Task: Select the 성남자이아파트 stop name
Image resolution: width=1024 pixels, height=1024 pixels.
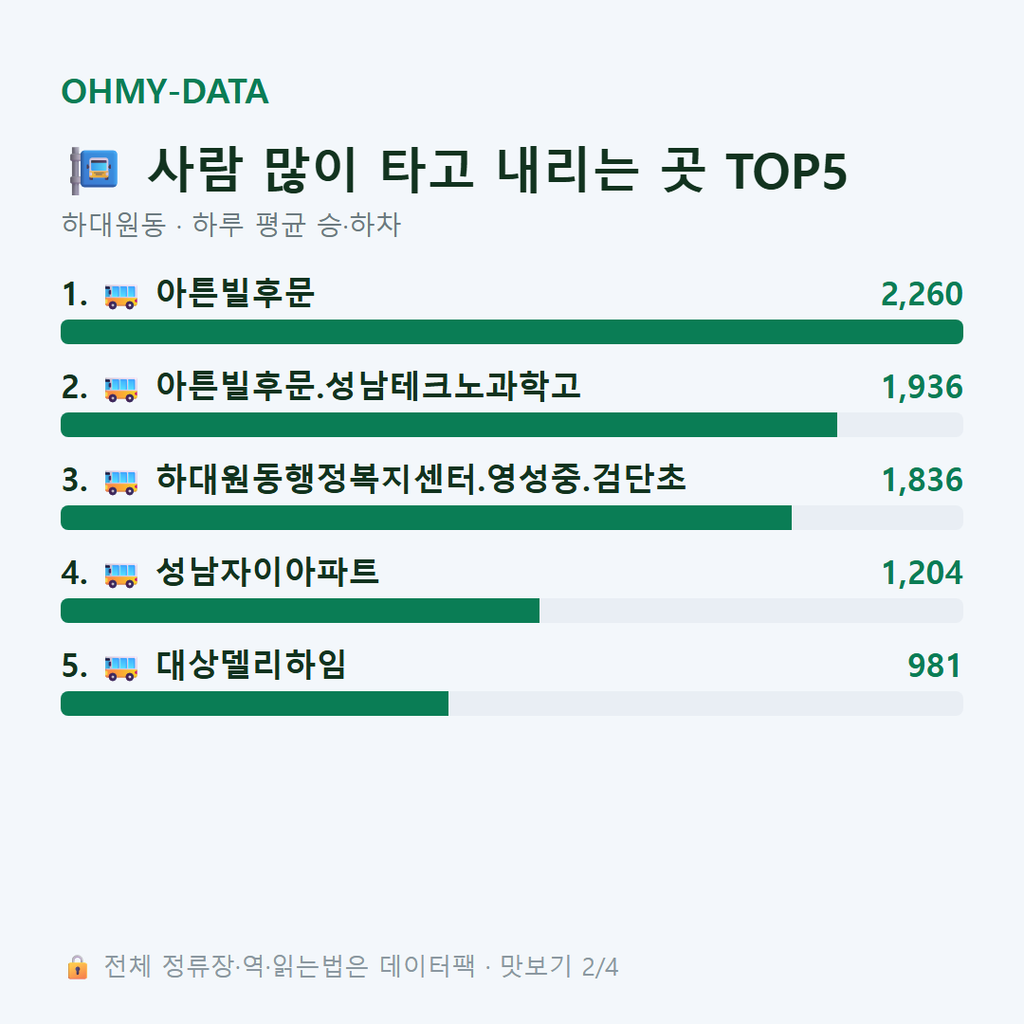Action: click(x=267, y=572)
